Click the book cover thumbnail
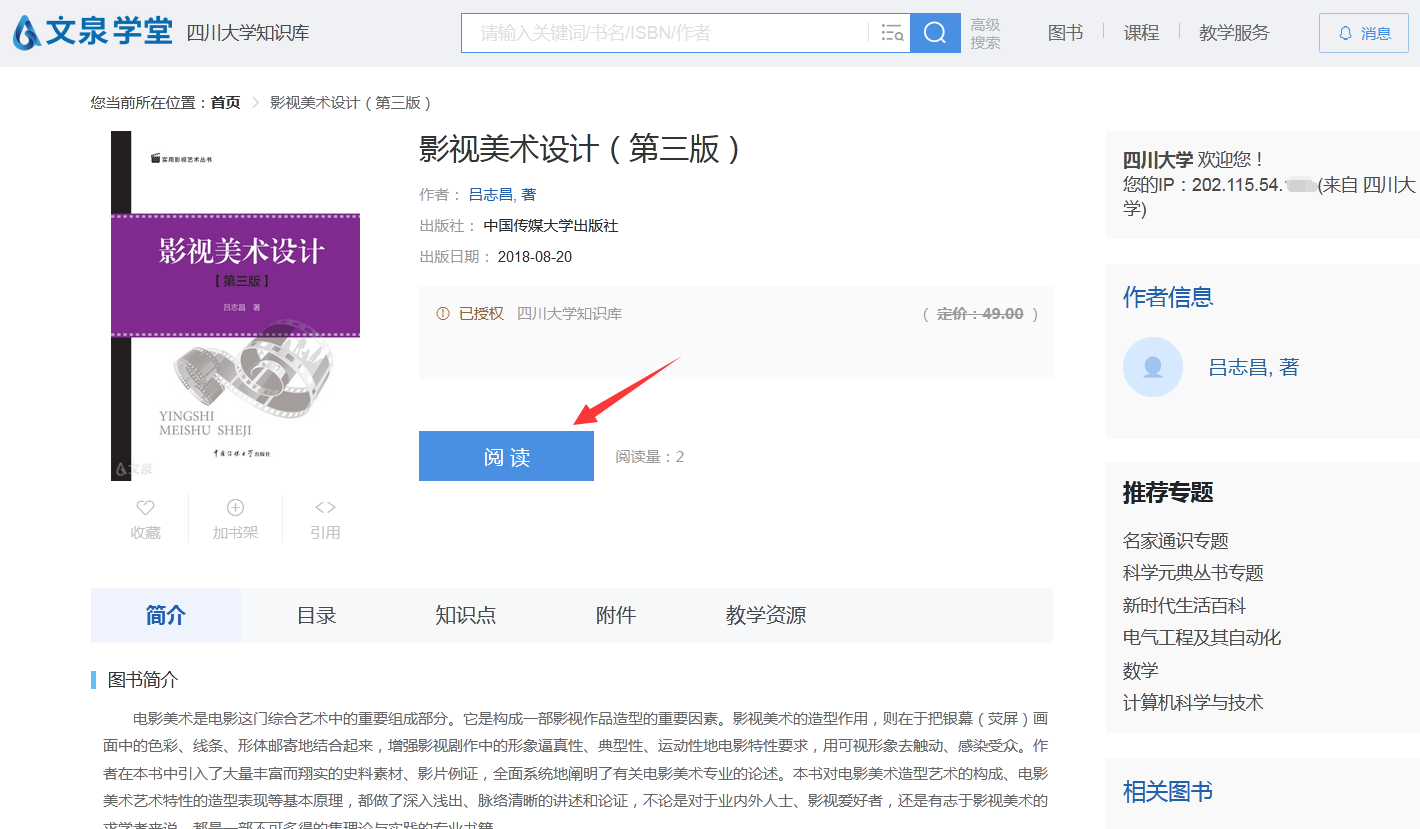The image size is (1420, 829). pyautogui.click(x=235, y=306)
